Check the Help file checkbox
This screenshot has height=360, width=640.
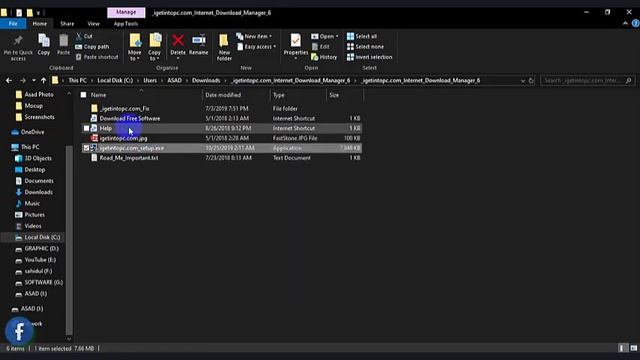click(86, 128)
